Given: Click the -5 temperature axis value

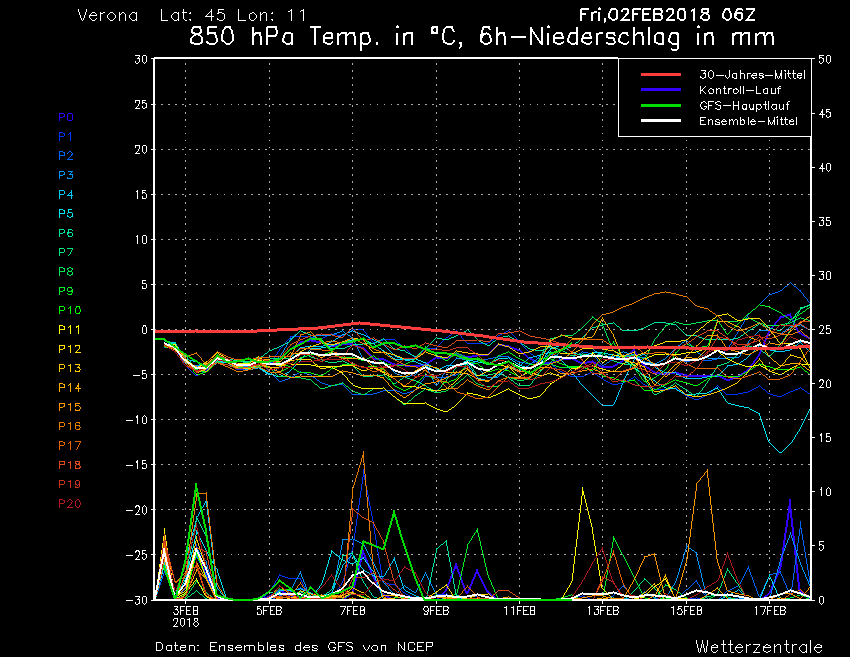Looking at the screenshot, I should tap(138, 375).
